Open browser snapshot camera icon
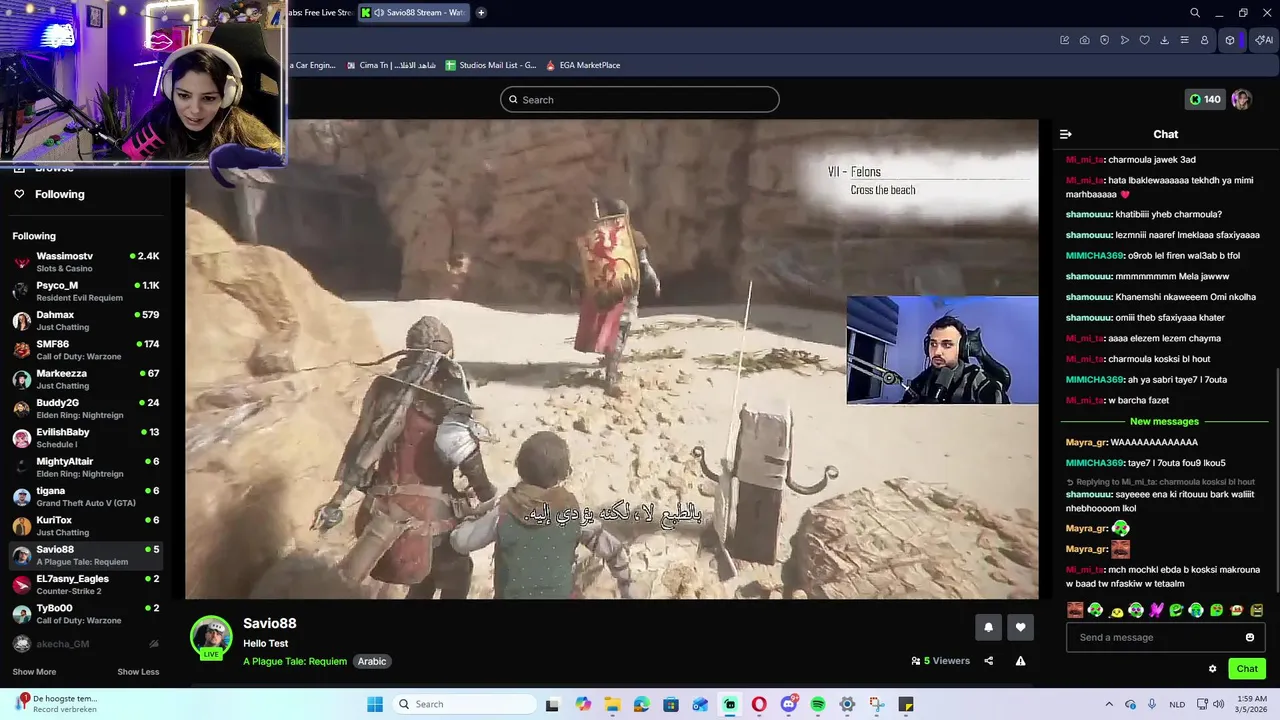The width and height of the screenshot is (1280, 720). click(1084, 40)
